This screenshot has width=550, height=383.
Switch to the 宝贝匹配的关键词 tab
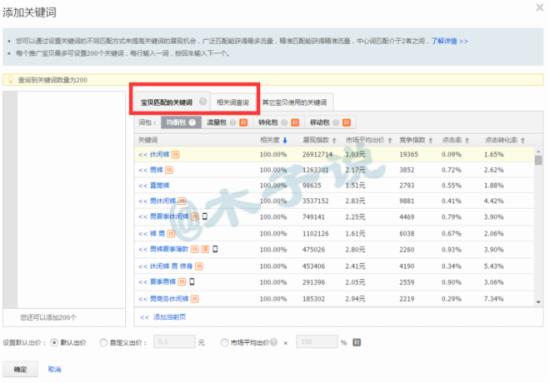pyautogui.click(x=167, y=102)
